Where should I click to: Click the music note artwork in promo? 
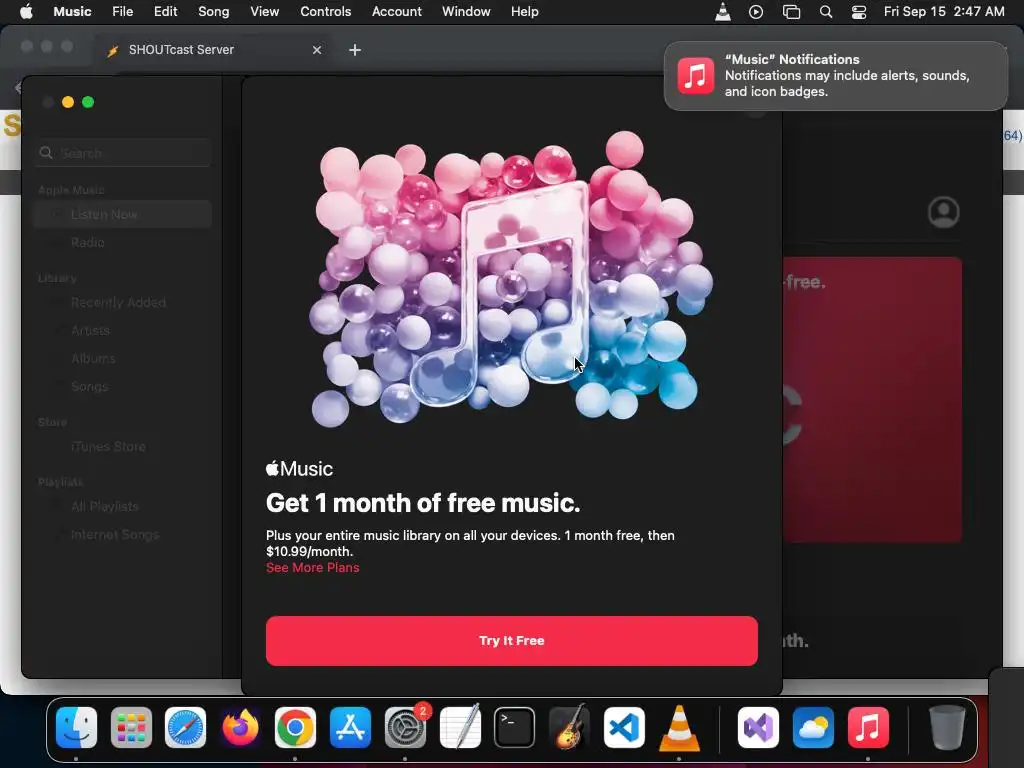(510, 279)
